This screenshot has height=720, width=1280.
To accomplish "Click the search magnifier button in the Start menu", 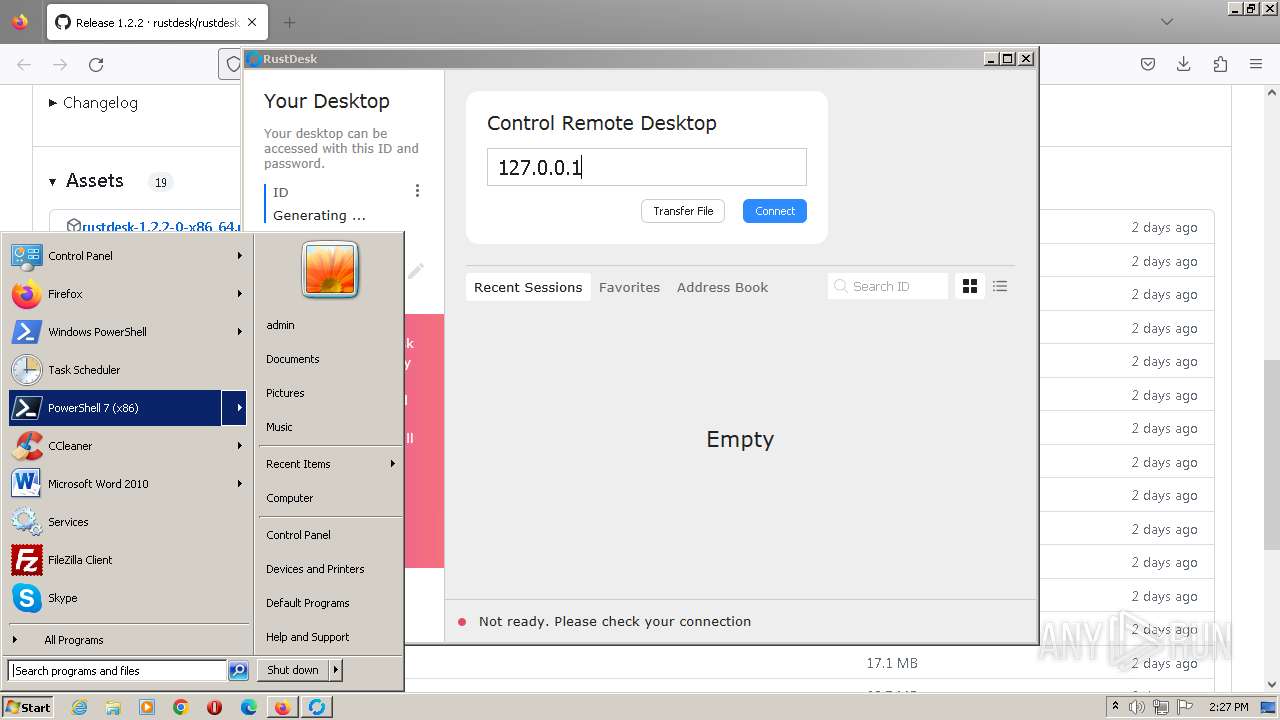I will pos(238,671).
